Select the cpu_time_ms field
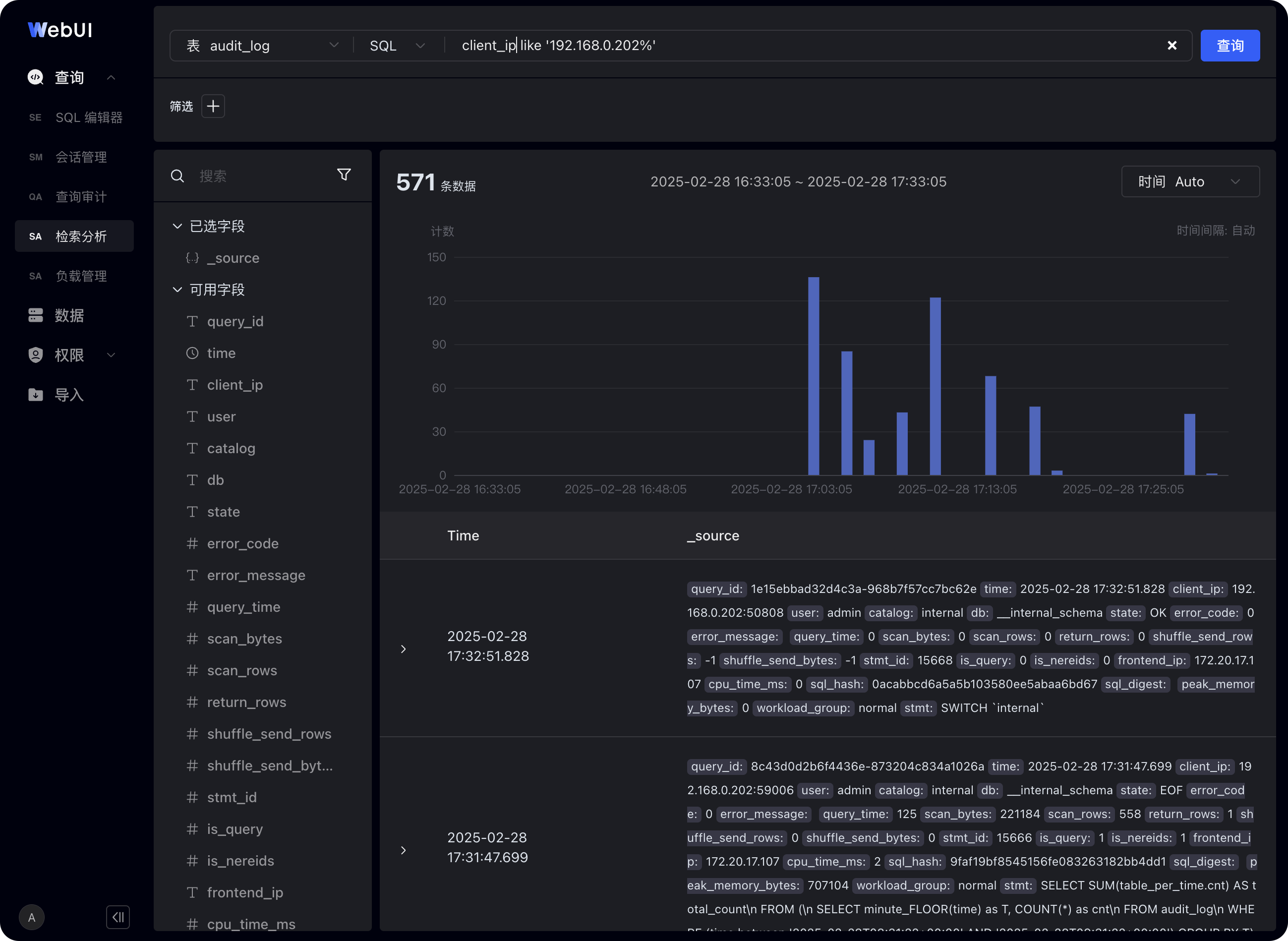 point(251,924)
